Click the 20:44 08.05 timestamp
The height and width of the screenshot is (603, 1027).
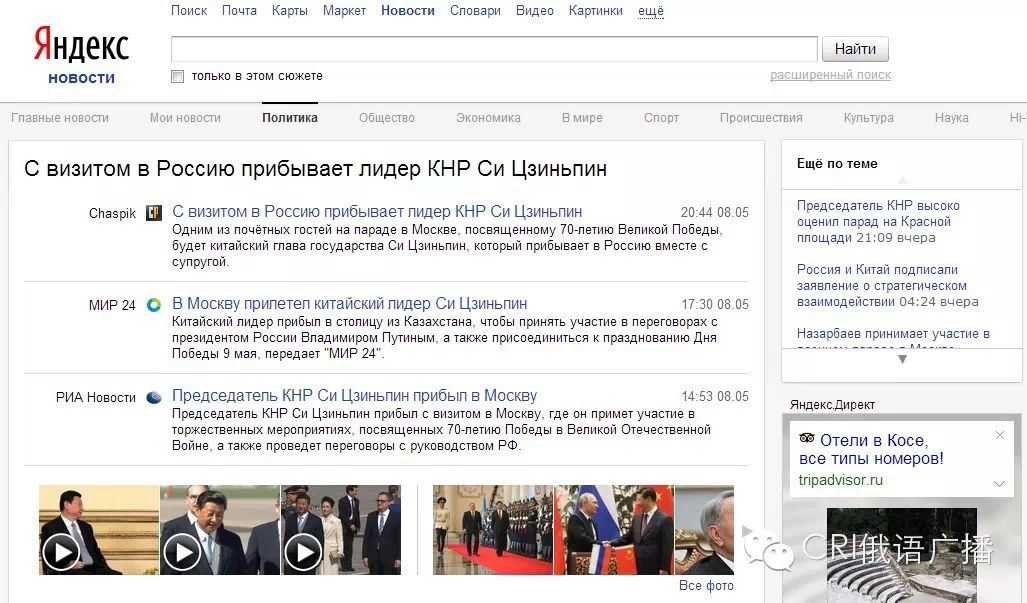pyautogui.click(x=715, y=213)
